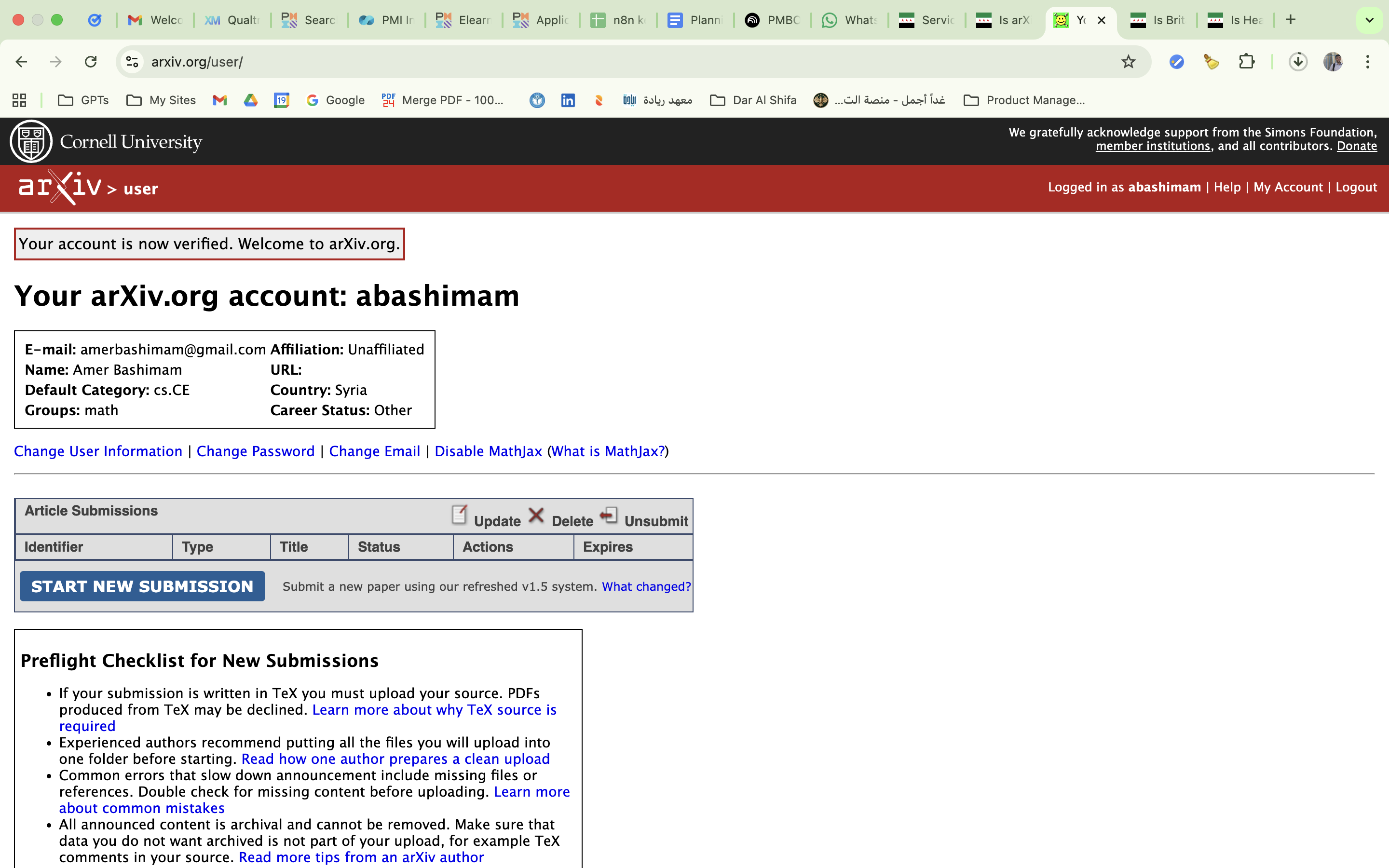Open Chrome extensions puzzle icon

[x=1246, y=61]
